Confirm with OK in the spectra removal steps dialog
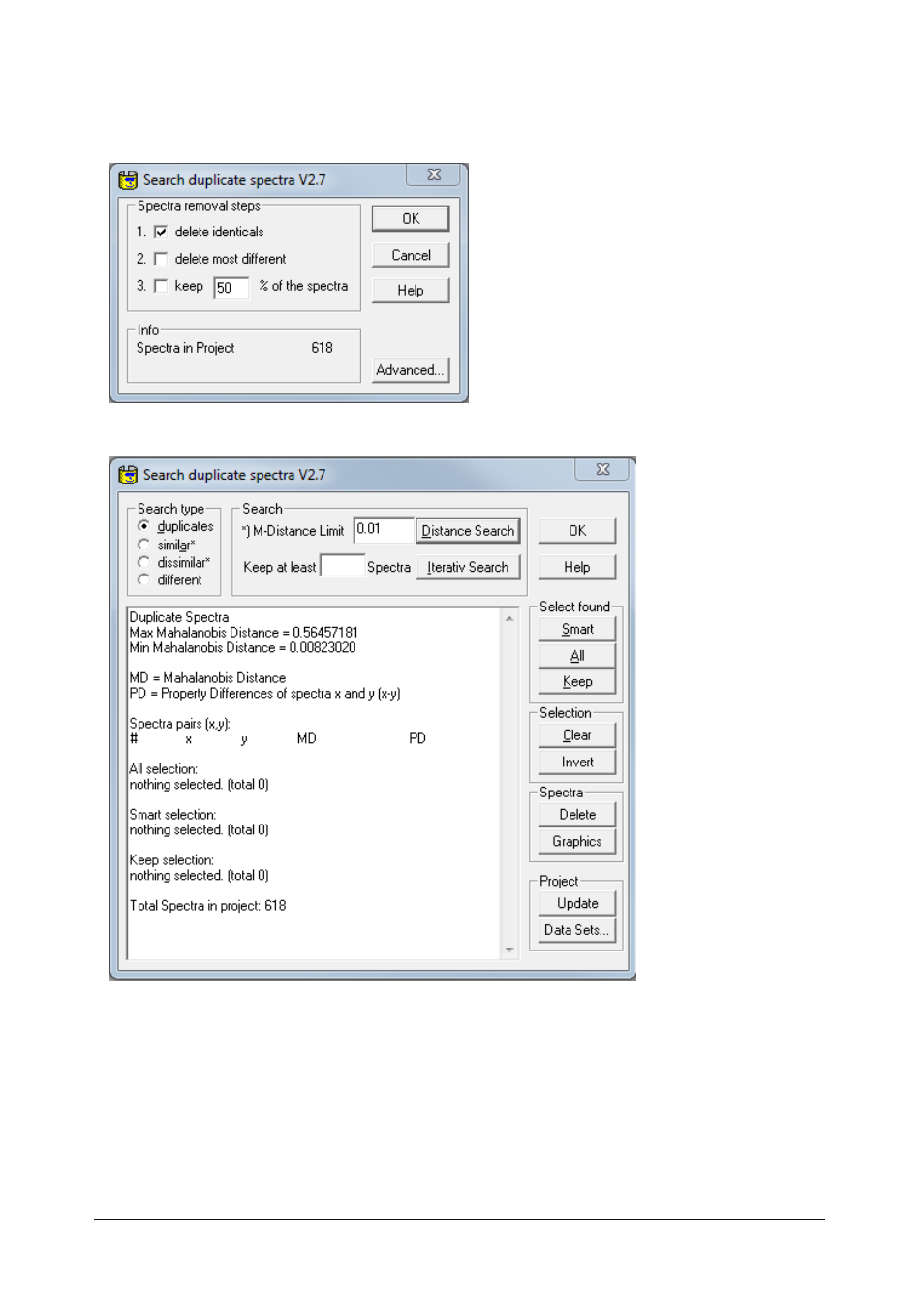 click(411, 219)
